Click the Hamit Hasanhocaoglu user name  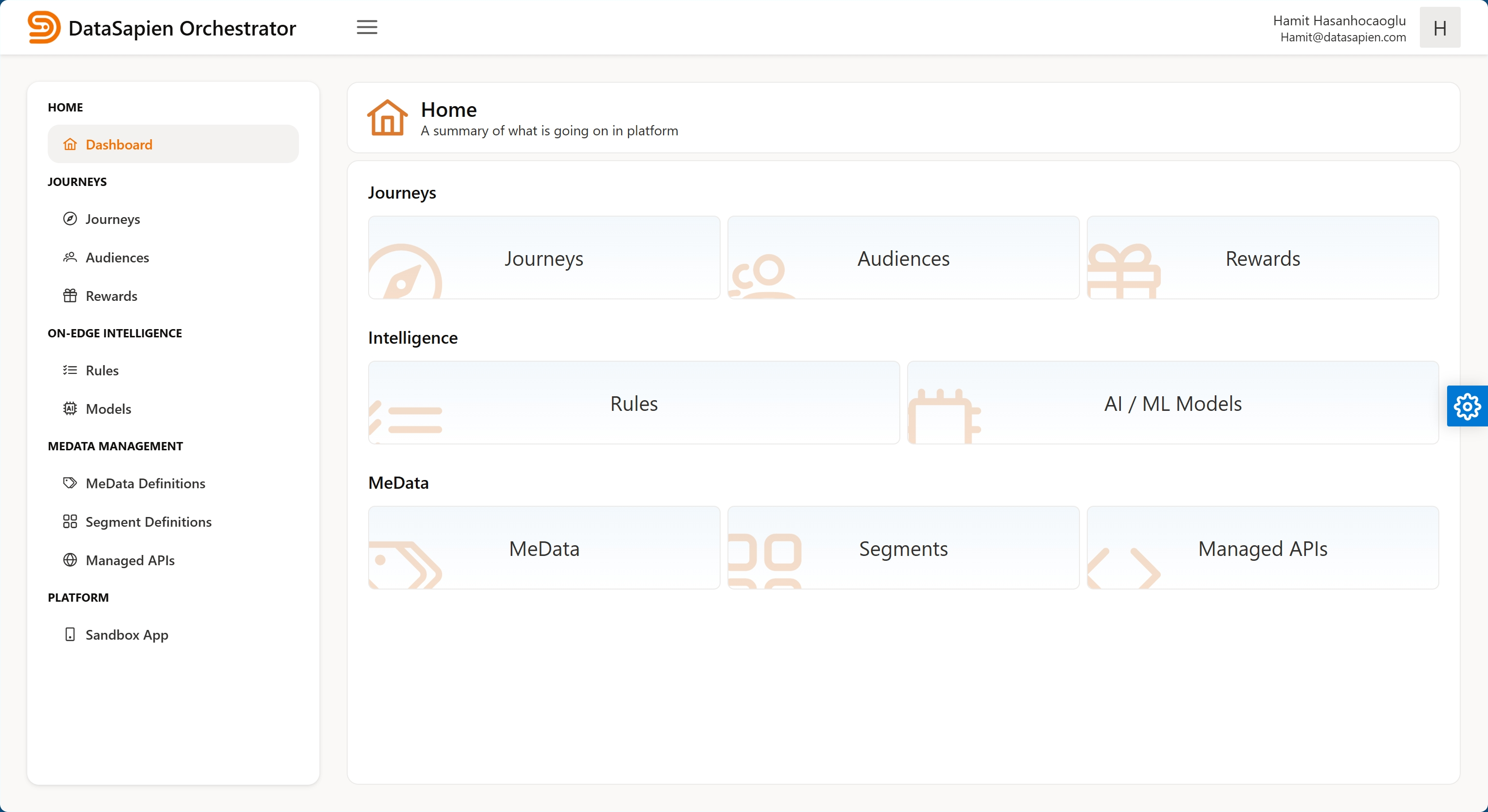[1339, 21]
